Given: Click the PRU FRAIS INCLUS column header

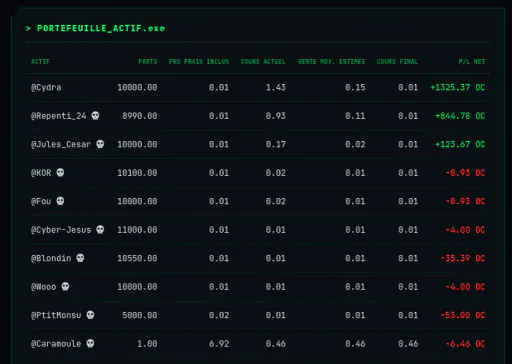Looking at the screenshot, I should click(x=199, y=62).
